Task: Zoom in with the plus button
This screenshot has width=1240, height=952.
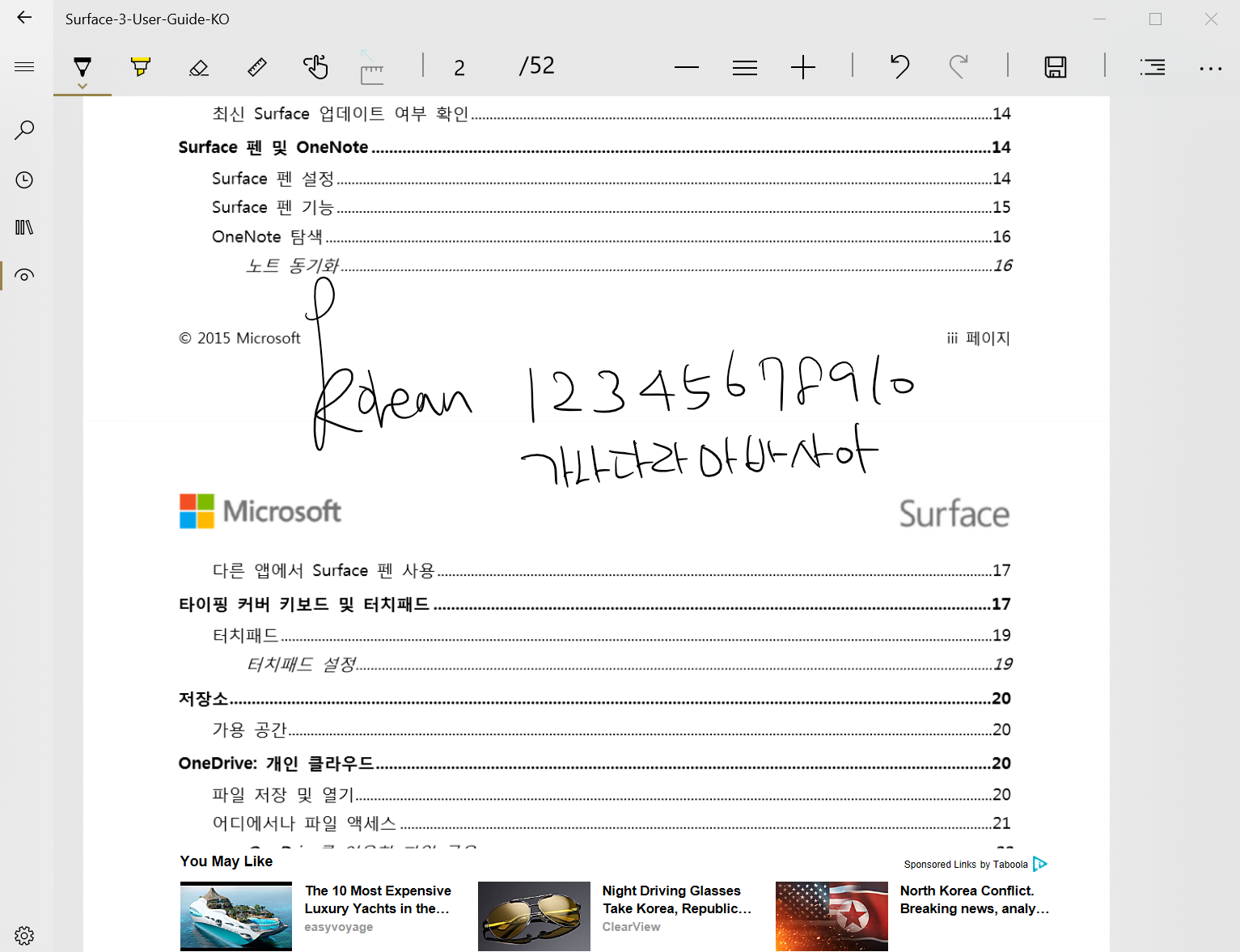Action: 803,67
